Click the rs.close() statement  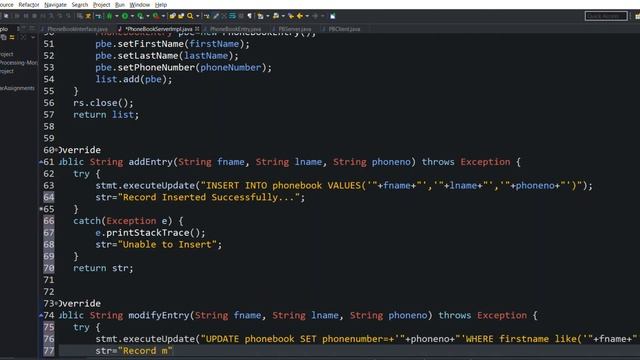click(103, 103)
